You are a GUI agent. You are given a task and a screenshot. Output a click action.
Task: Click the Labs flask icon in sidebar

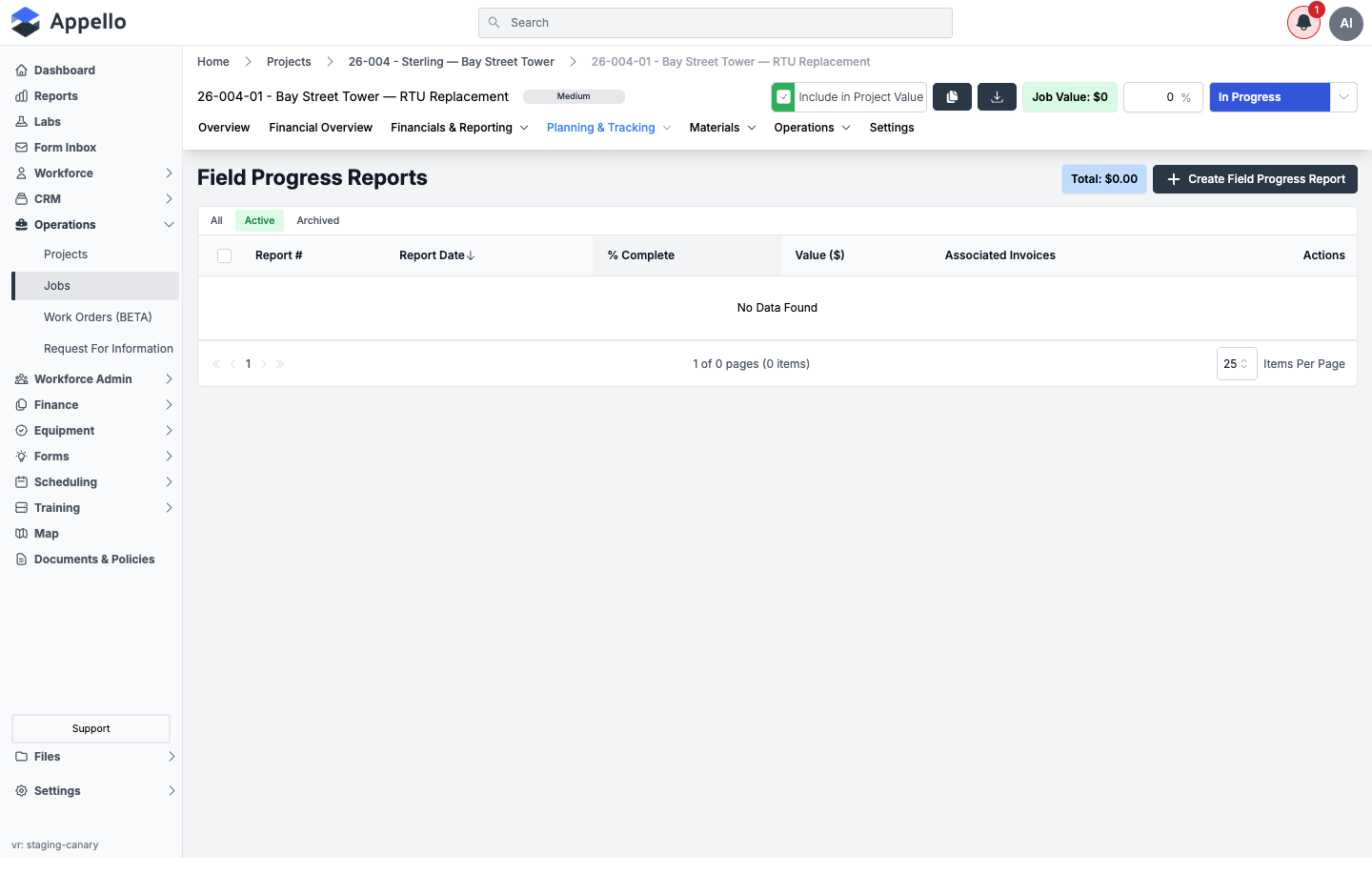pos(21,122)
